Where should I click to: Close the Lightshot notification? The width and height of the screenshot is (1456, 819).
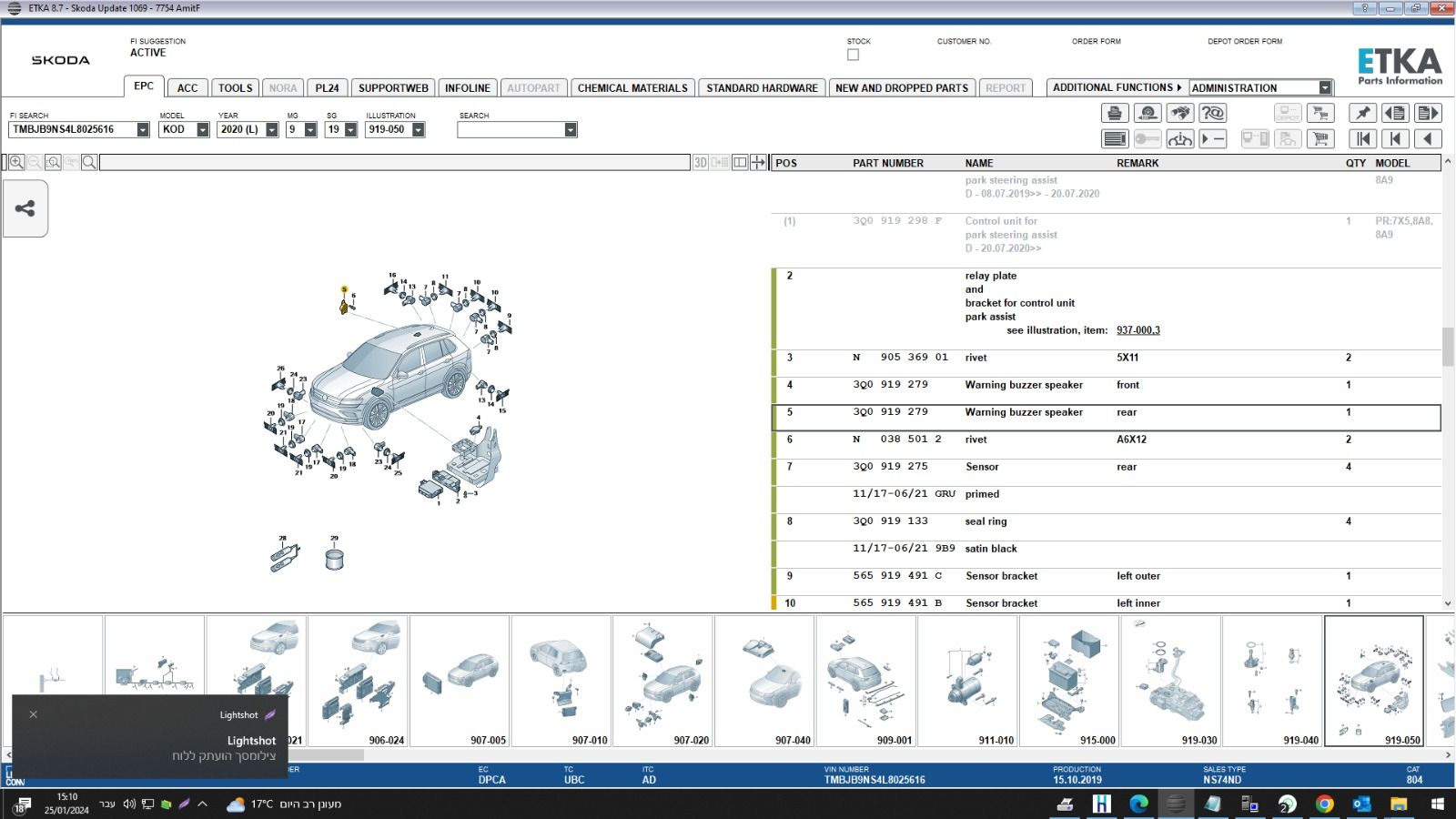pyautogui.click(x=34, y=714)
